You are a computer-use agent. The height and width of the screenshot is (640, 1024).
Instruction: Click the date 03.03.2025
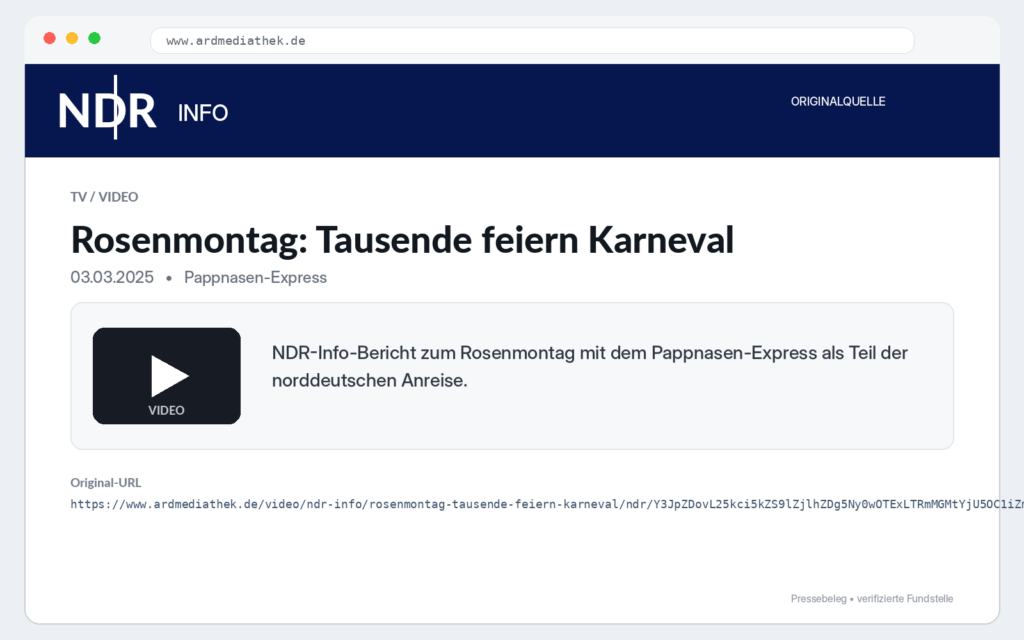click(x=112, y=277)
